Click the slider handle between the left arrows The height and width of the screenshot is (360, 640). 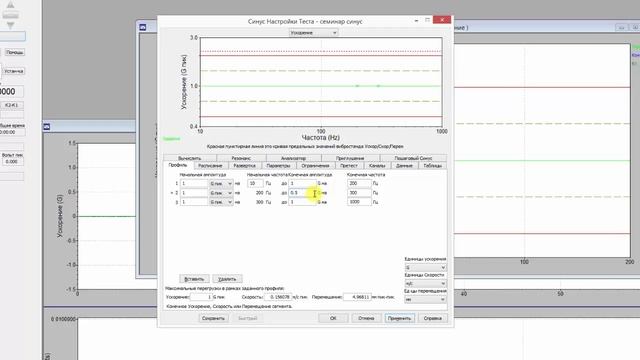click(11, 15)
